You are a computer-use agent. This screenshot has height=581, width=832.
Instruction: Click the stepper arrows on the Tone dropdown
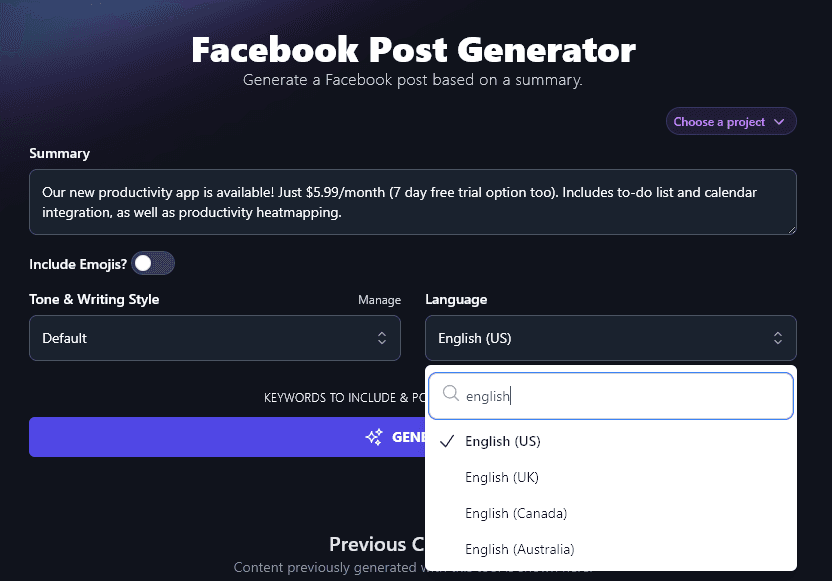(x=383, y=338)
